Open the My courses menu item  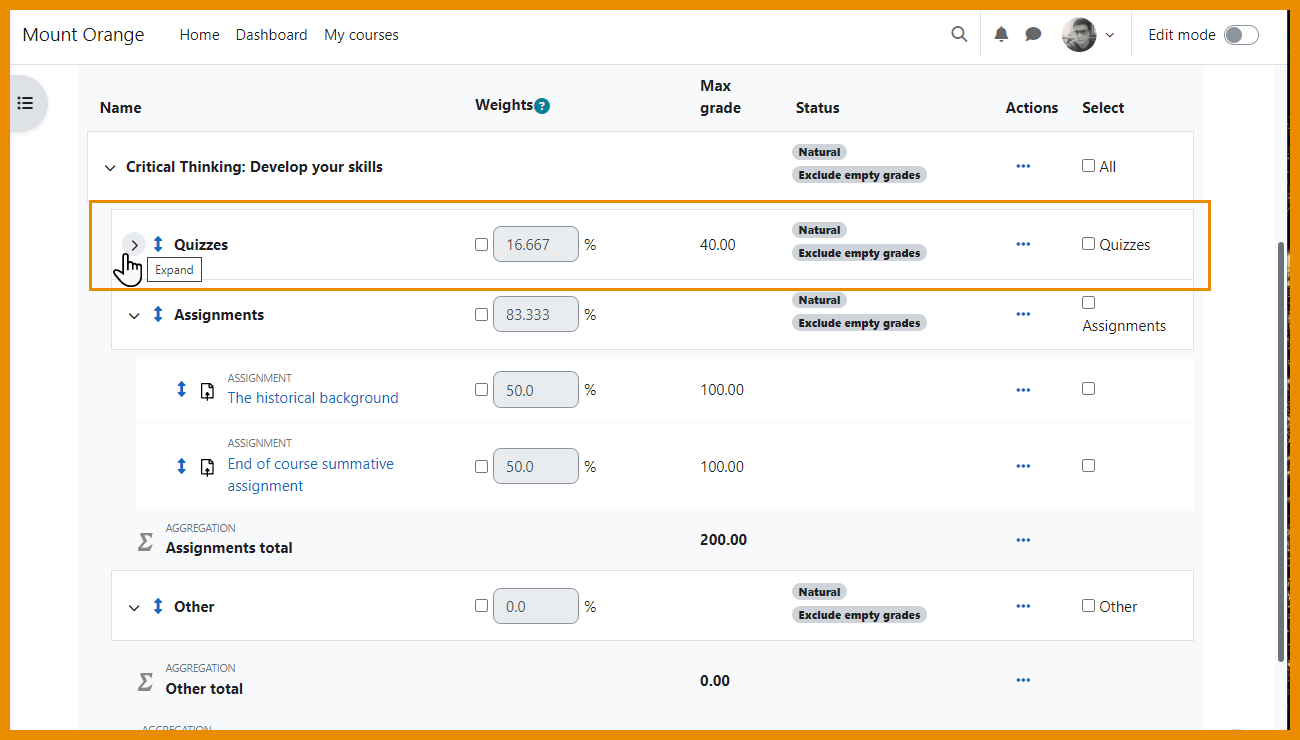tap(360, 34)
